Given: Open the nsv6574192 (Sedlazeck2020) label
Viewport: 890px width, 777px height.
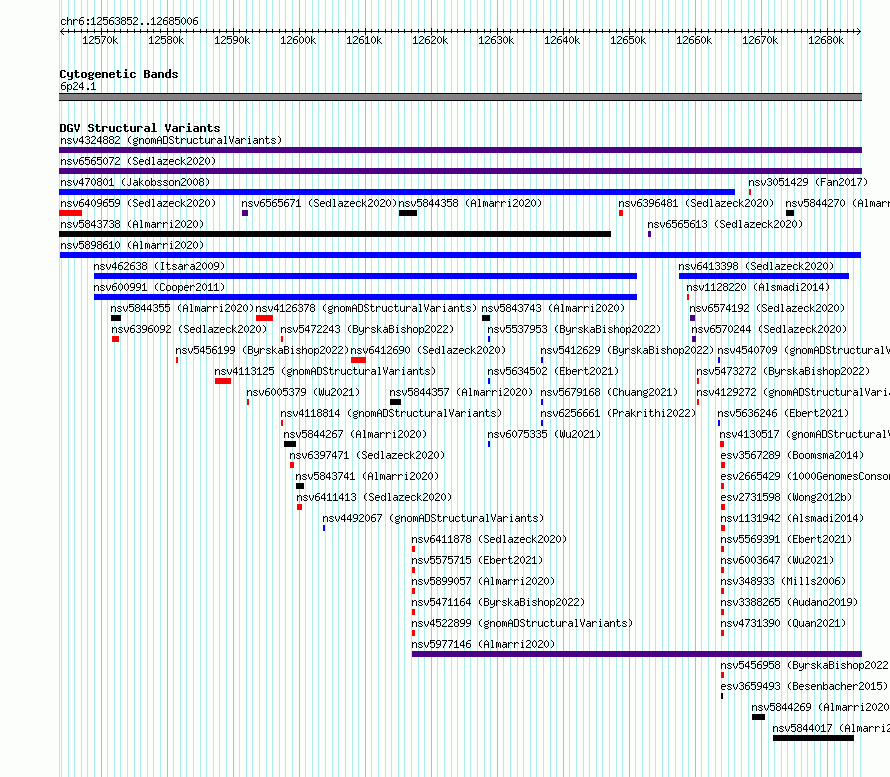Looking at the screenshot, I should 767,308.
